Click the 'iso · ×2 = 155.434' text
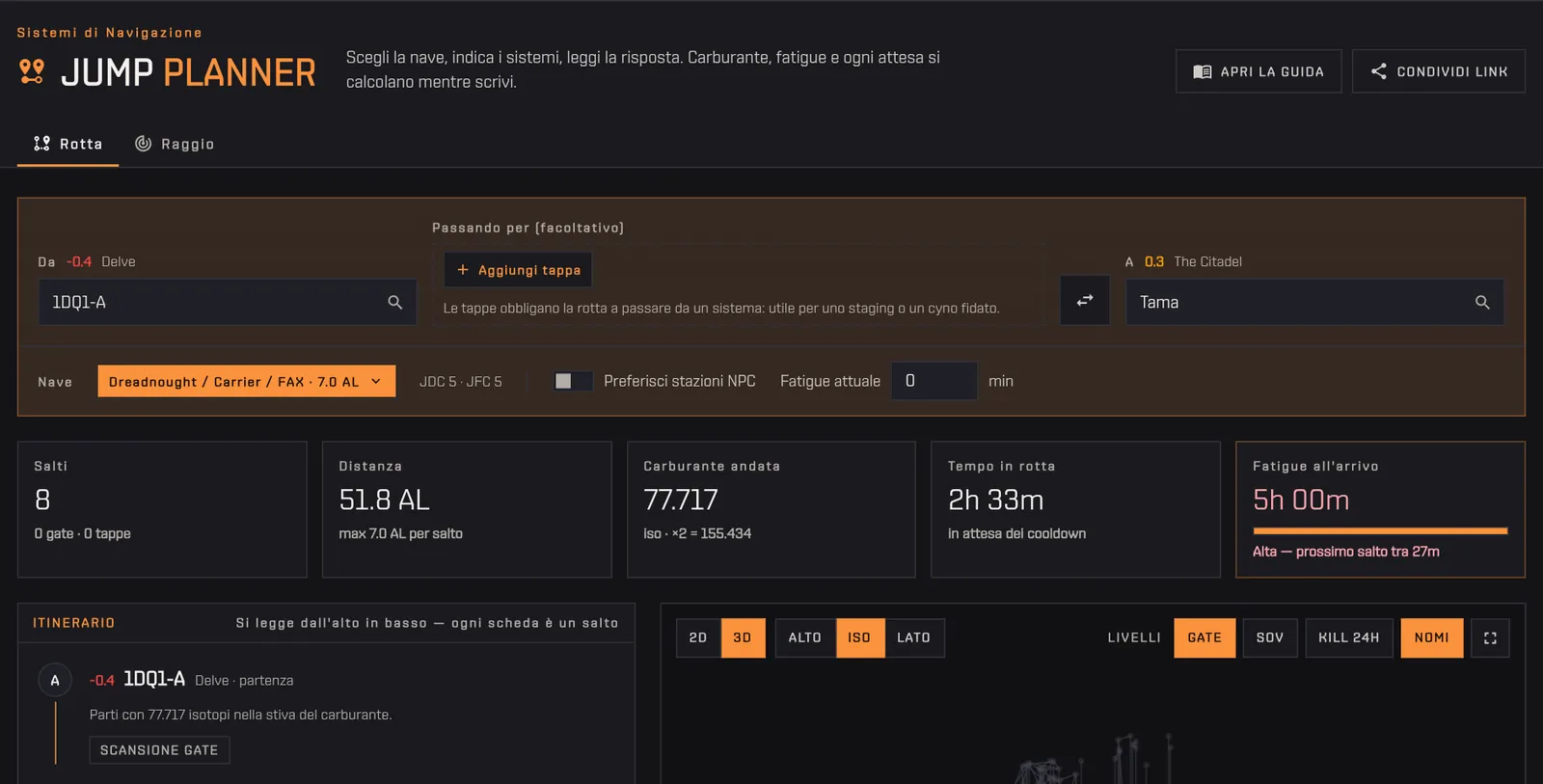Screen dimensions: 1543x784 click(x=697, y=533)
